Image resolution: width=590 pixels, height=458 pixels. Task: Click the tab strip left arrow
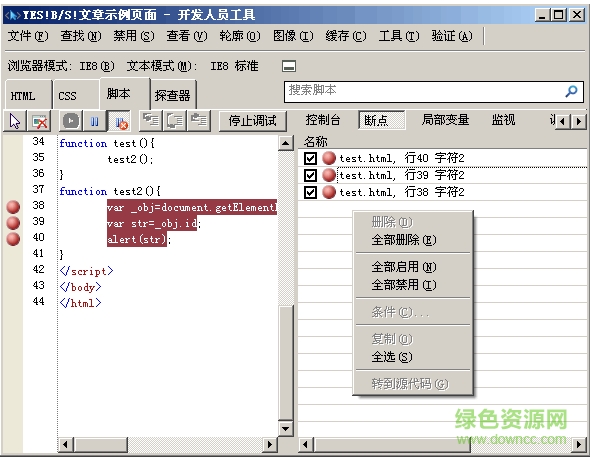563,121
